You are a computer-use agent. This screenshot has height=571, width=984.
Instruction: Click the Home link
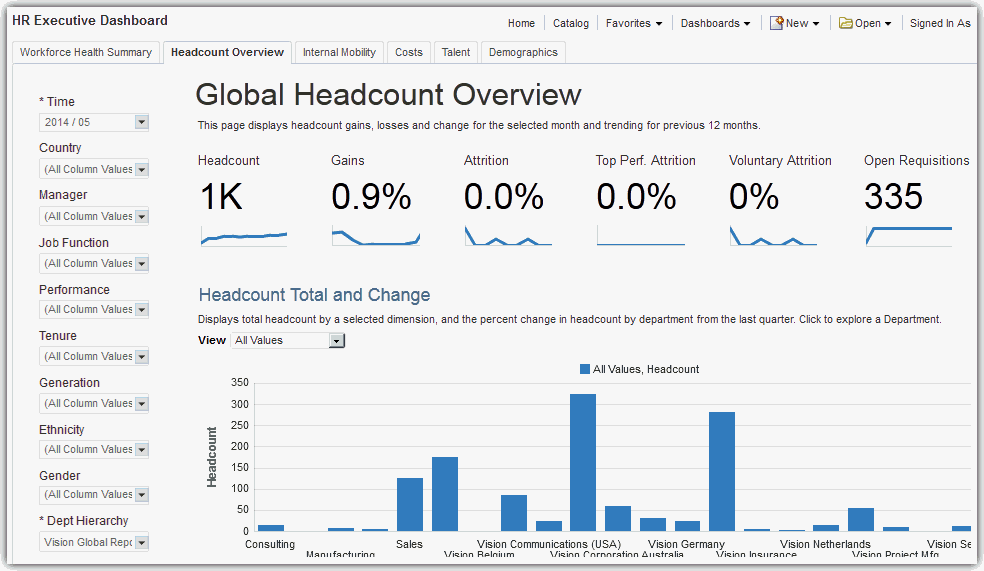[521, 23]
